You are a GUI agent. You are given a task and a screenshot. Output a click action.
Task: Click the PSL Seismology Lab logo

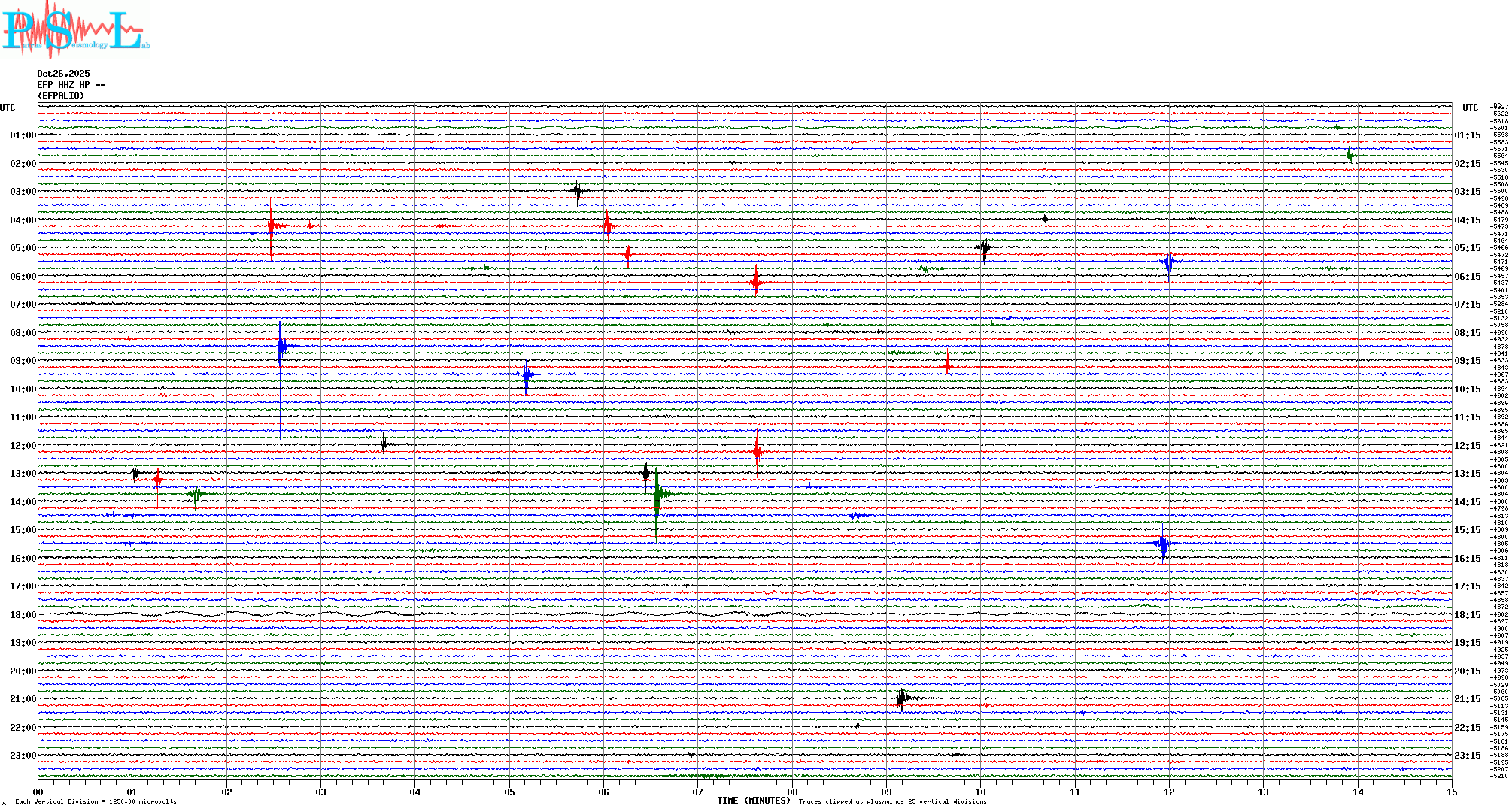(x=75, y=30)
